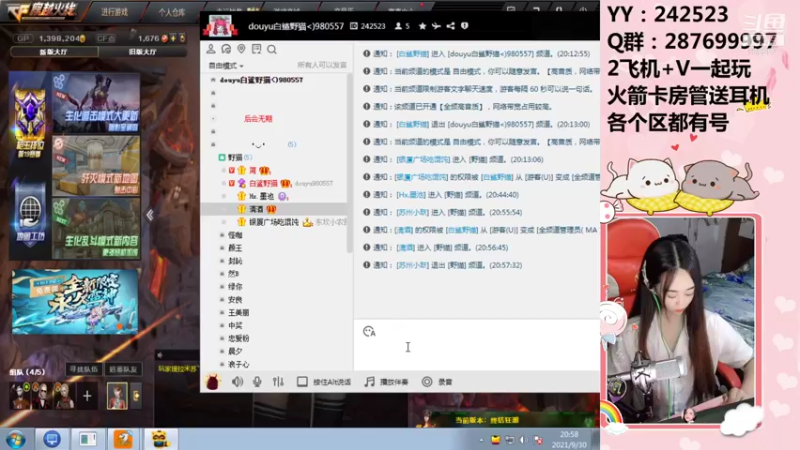Click inside the chat message input area
The width and height of the screenshot is (800, 450).
click(x=477, y=347)
